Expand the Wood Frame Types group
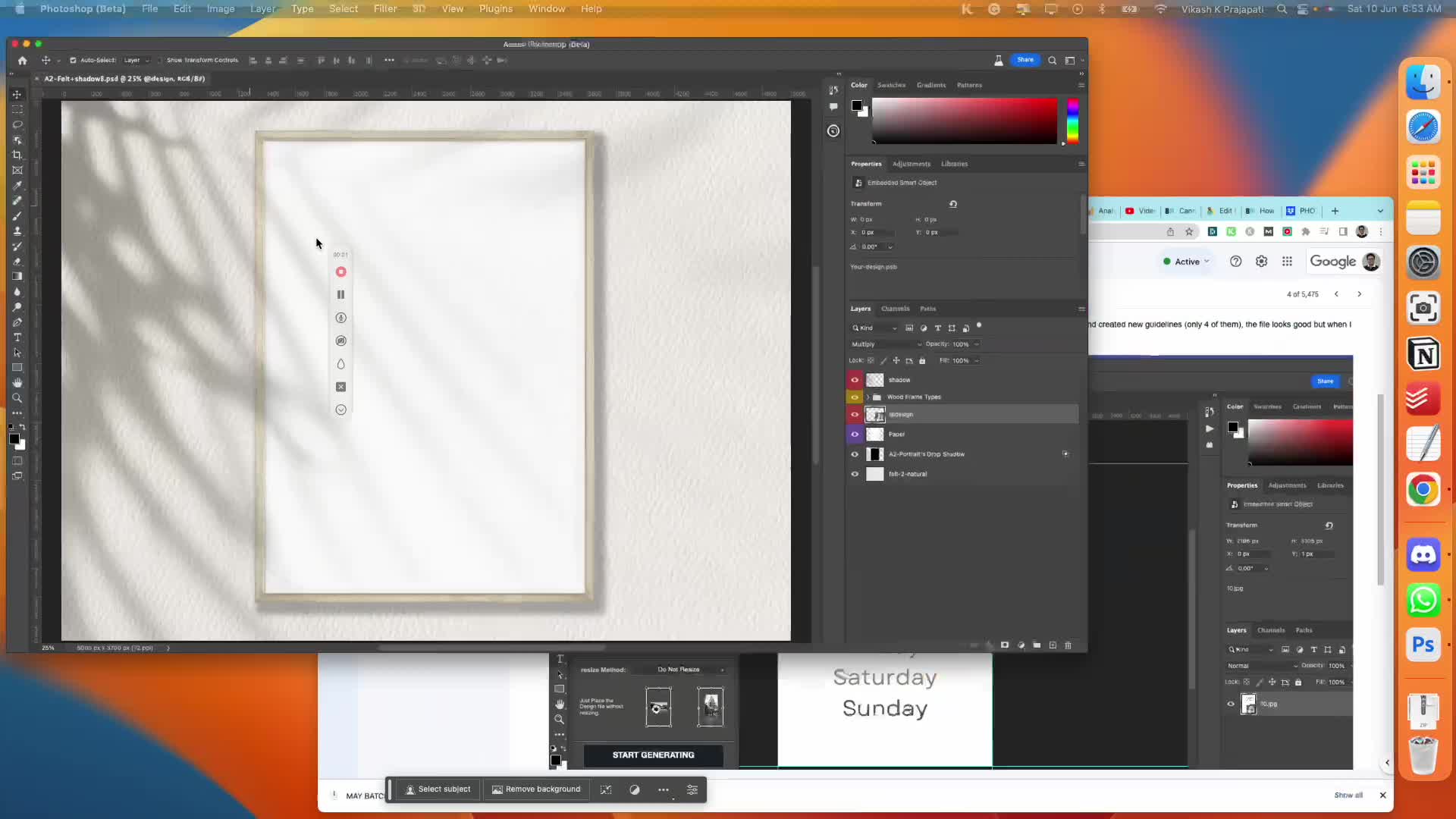The width and height of the screenshot is (1456, 819). click(x=868, y=397)
